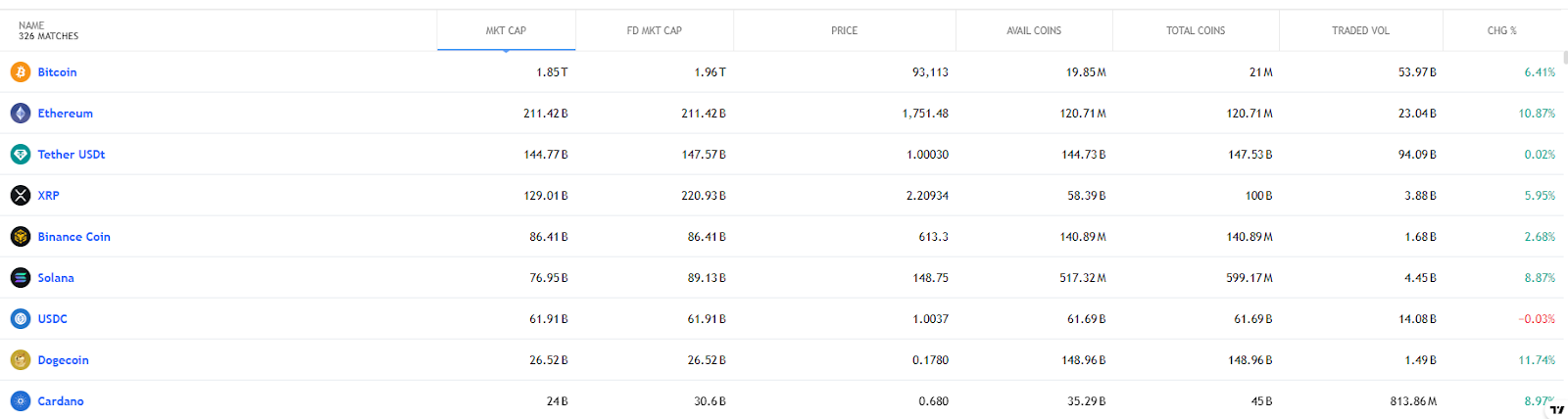Select Binance Coin change 2.68%
Screen dimensions: 1568x419
pyautogui.click(x=1540, y=237)
